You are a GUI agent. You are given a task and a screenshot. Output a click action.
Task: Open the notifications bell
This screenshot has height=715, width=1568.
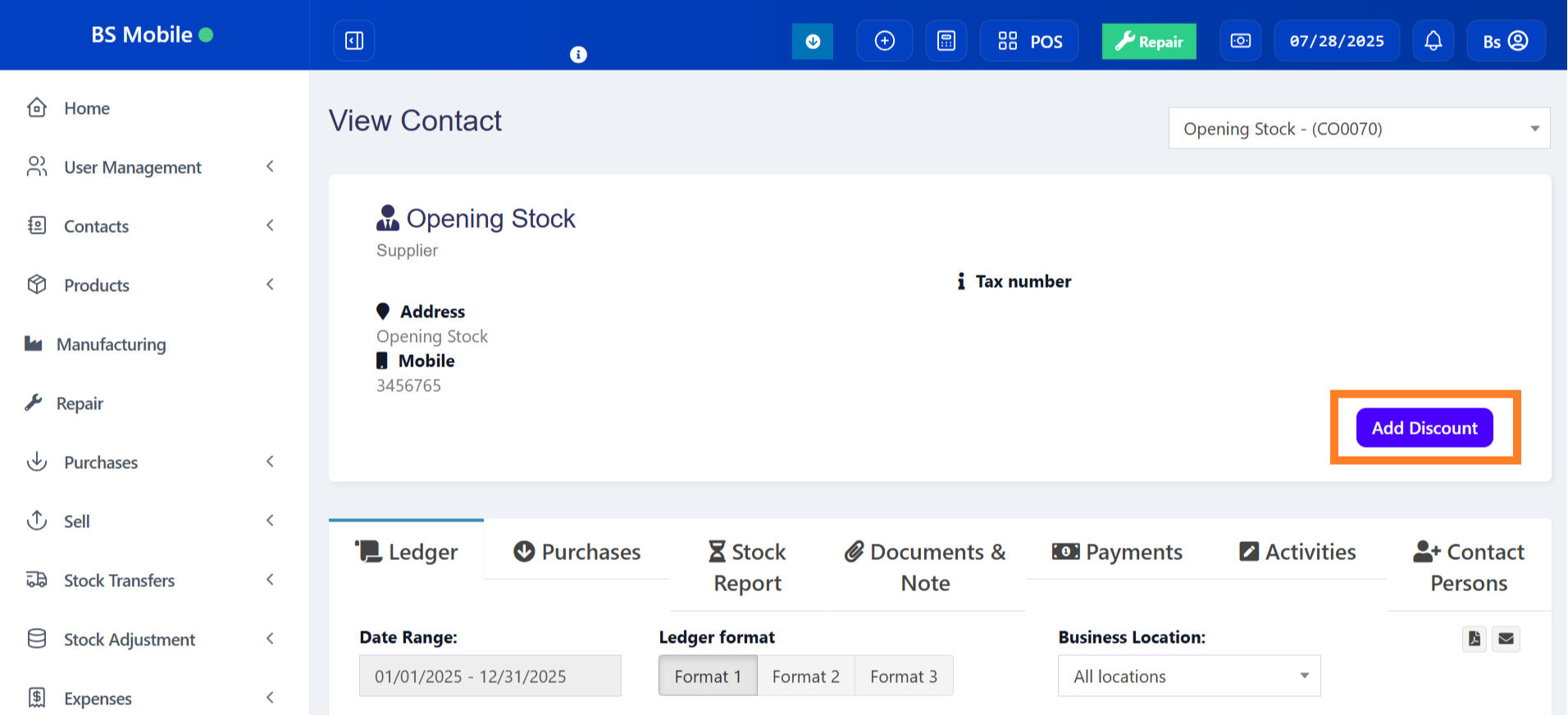pos(1433,41)
